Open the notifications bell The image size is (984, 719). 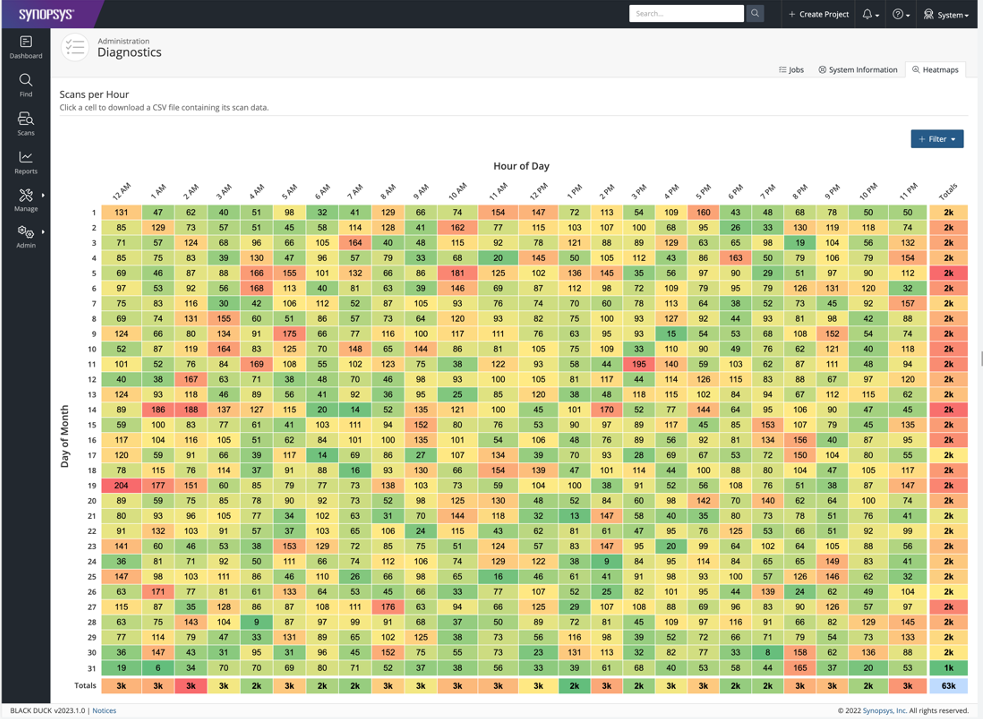[869, 13]
